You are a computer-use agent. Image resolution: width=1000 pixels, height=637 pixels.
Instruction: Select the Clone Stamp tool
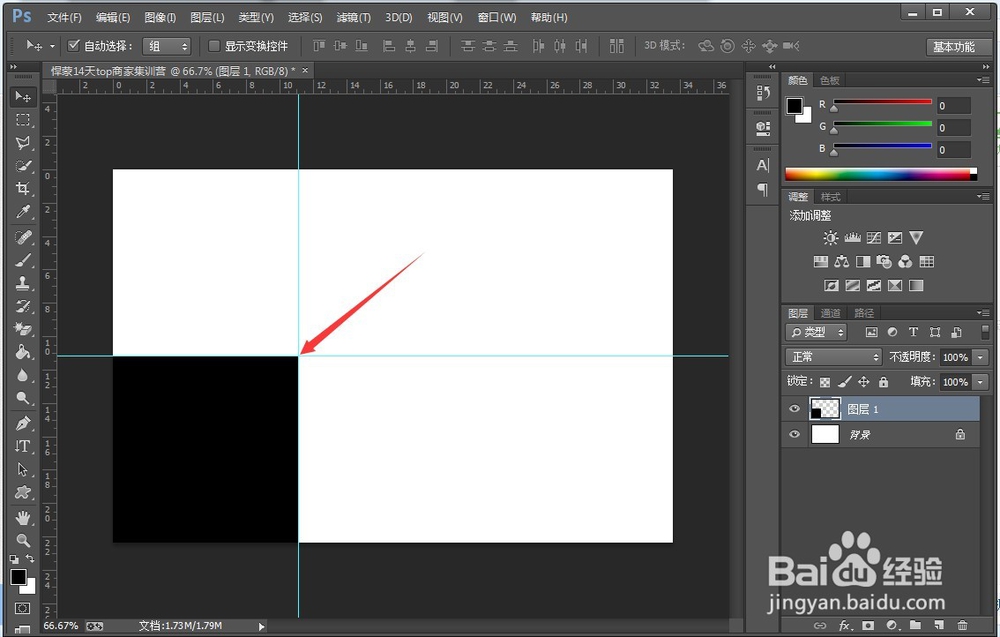(x=23, y=283)
